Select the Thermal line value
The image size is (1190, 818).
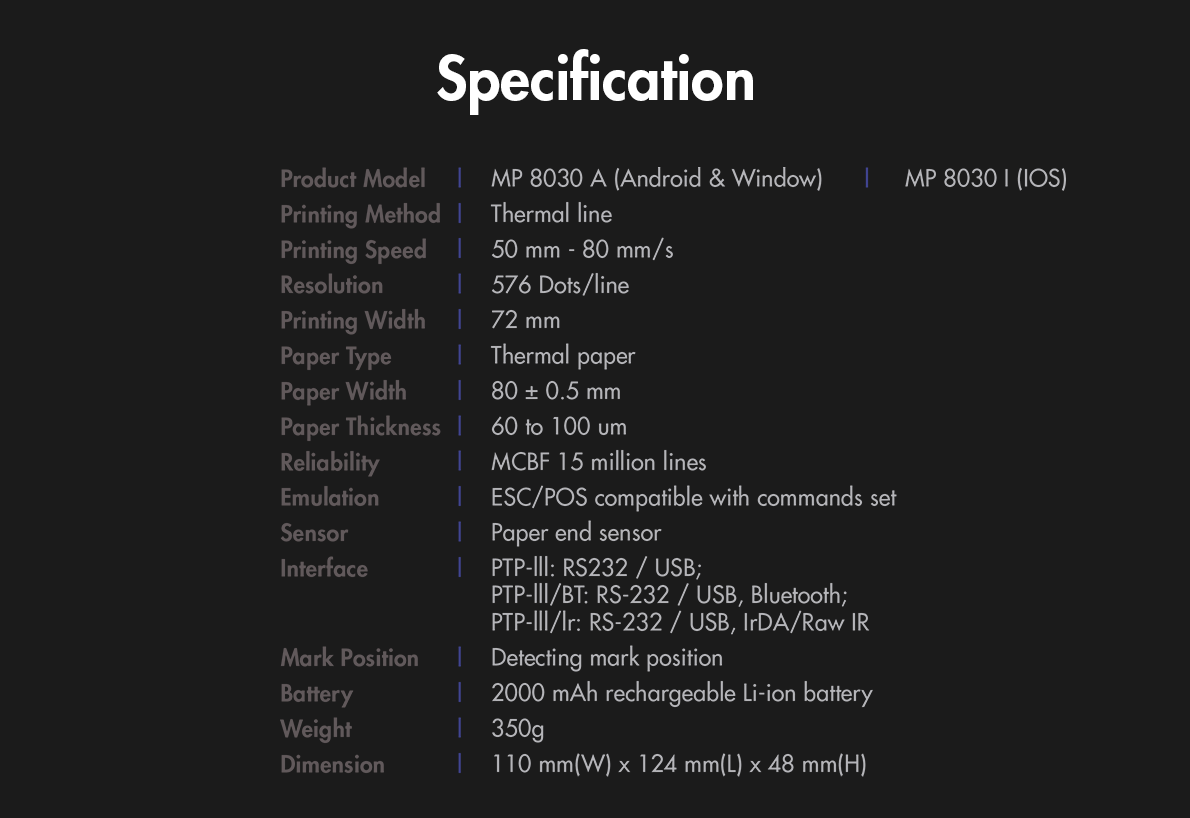pyautogui.click(x=551, y=214)
